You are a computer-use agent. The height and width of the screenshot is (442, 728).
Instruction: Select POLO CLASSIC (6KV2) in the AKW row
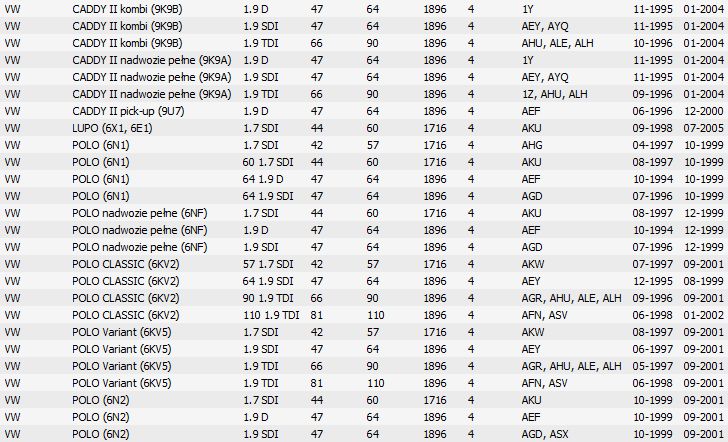click(x=125, y=264)
